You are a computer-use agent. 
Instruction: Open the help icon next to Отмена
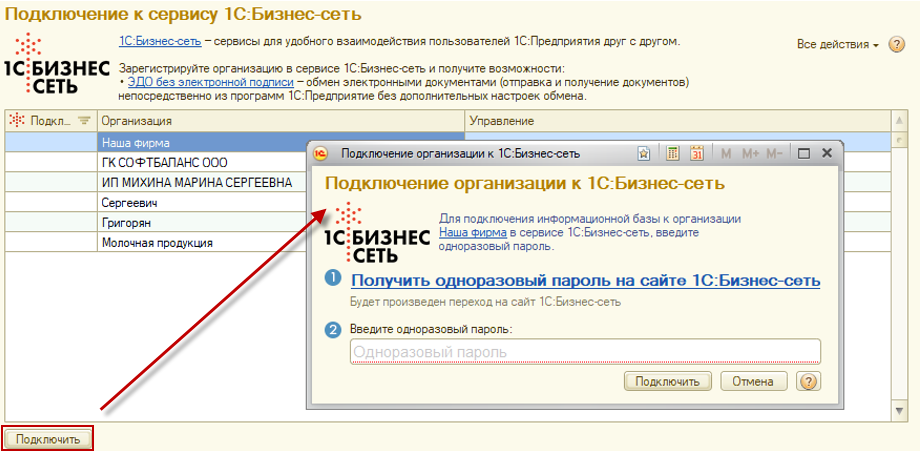point(808,382)
